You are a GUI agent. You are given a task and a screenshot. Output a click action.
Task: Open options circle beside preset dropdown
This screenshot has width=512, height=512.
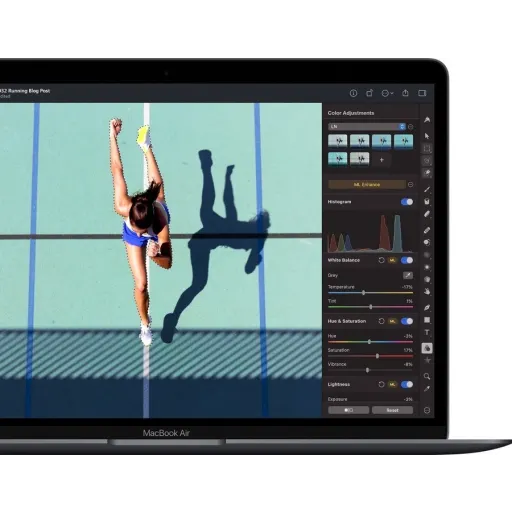(x=411, y=127)
